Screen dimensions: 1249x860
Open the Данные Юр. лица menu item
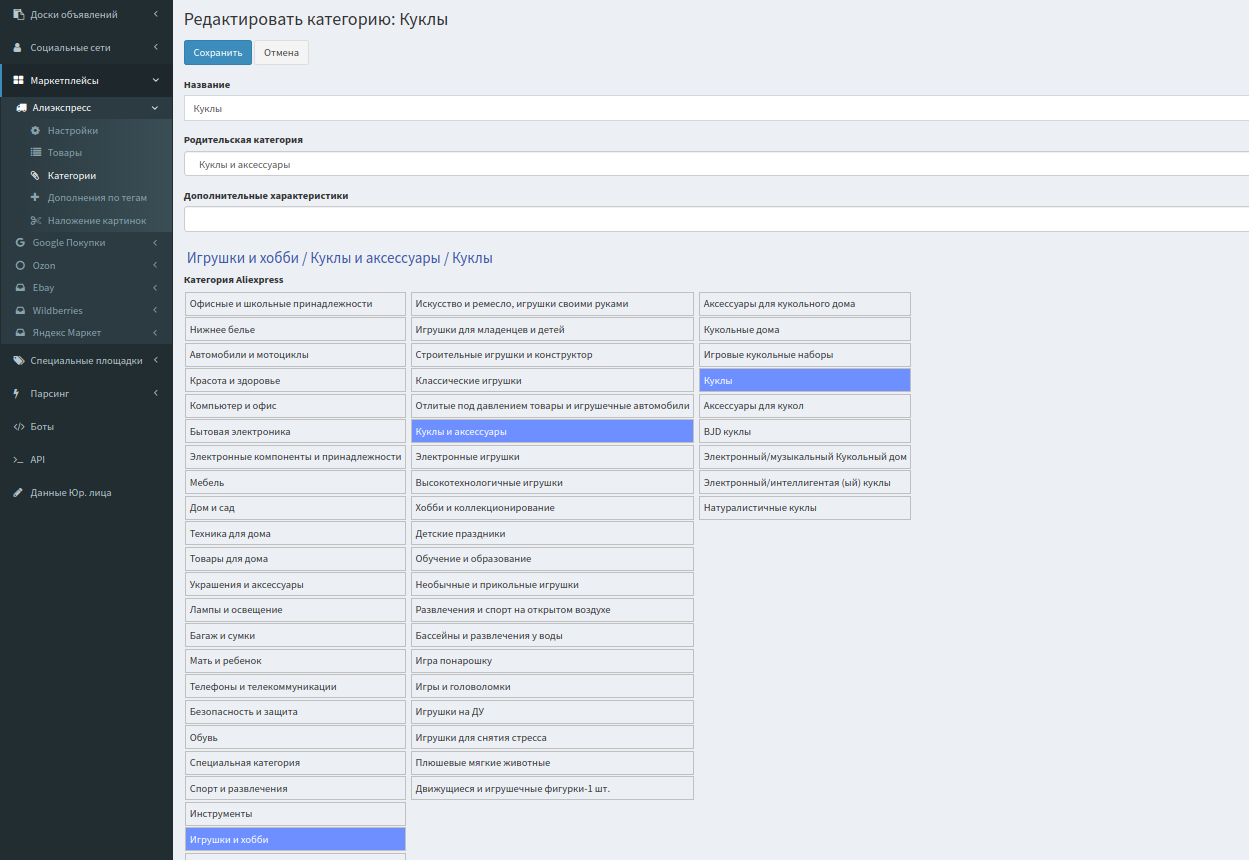[x=86, y=493]
